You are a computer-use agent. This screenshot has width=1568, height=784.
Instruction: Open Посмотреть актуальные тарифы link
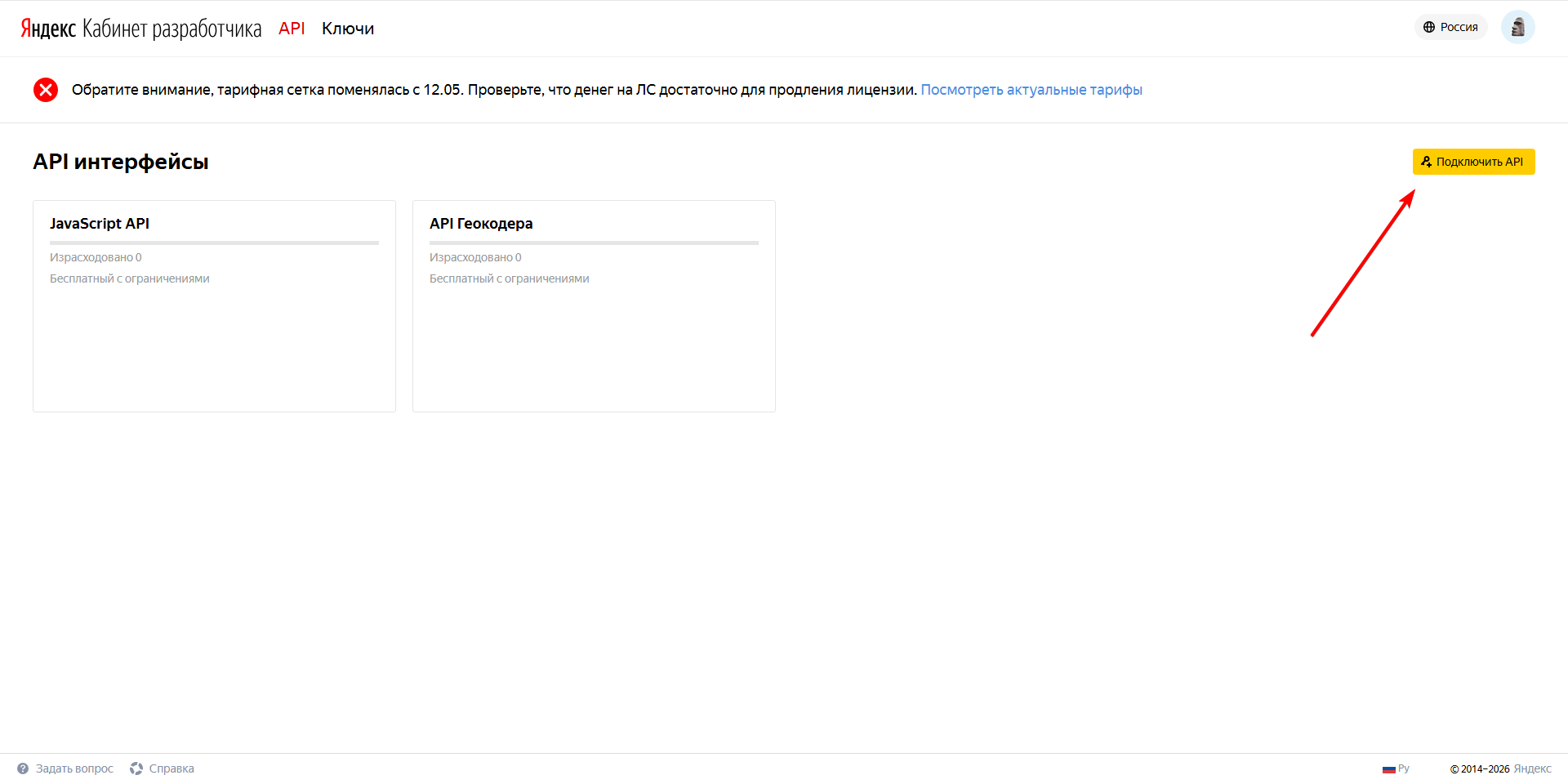tap(1031, 90)
